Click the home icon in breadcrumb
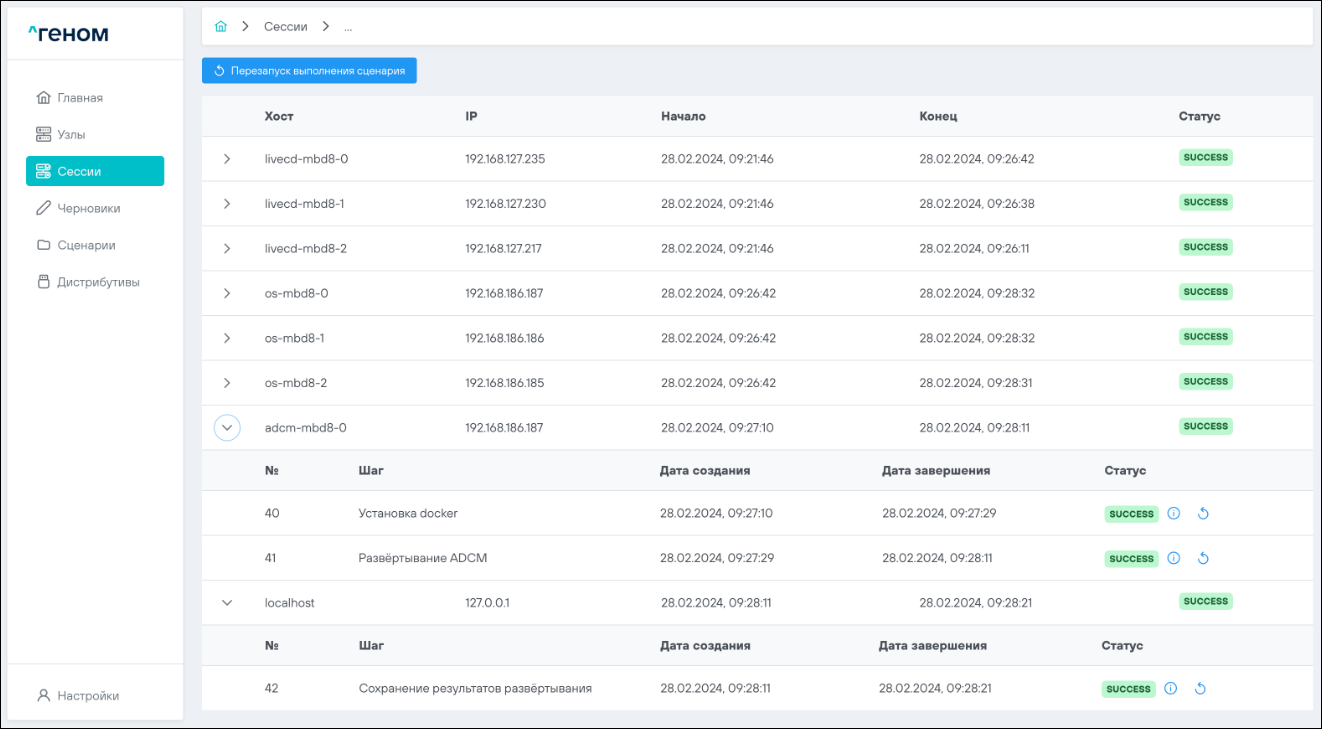Image resolution: width=1322 pixels, height=730 pixels. pyautogui.click(x=221, y=27)
